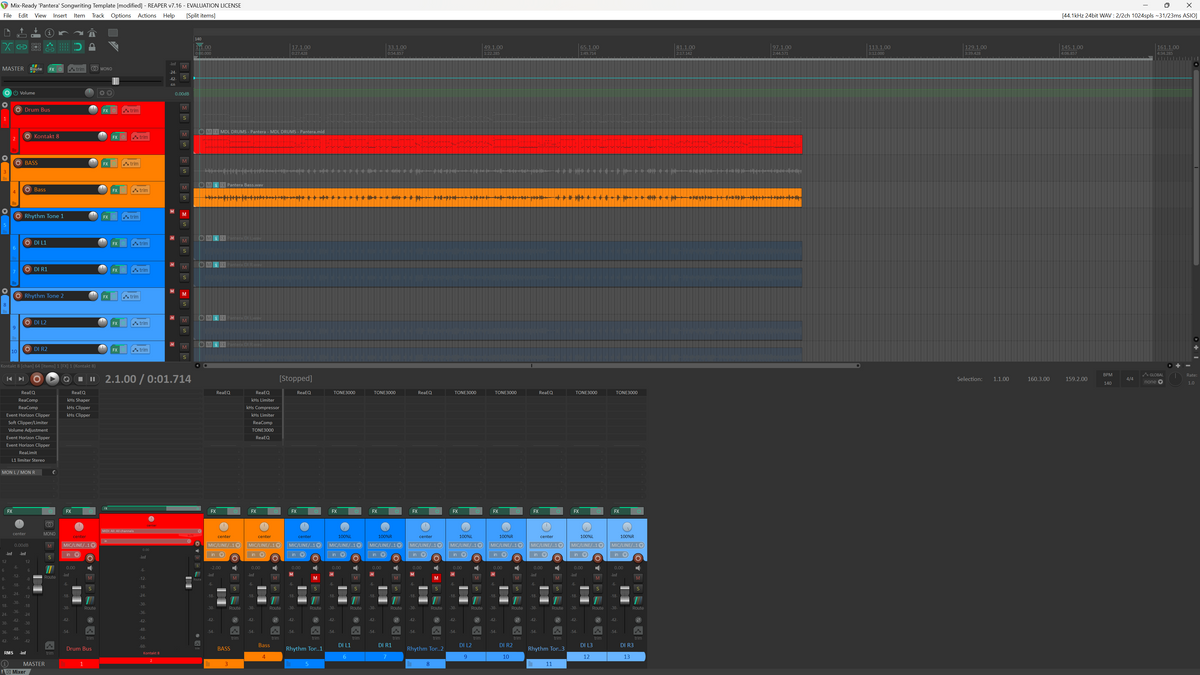Click the speaker monitor icon on Bass strip
The image size is (1200, 675).
[275, 568]
